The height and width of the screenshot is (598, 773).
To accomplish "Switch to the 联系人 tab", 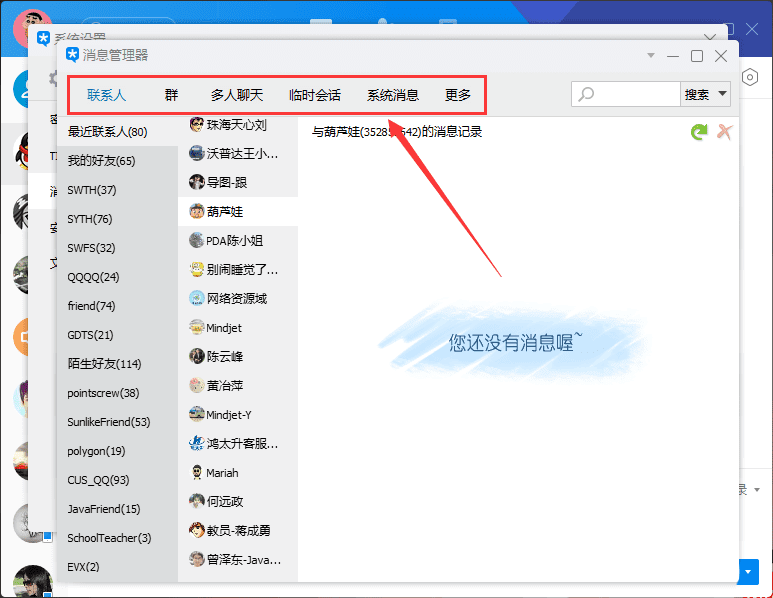I will click(x=106, y=95).
